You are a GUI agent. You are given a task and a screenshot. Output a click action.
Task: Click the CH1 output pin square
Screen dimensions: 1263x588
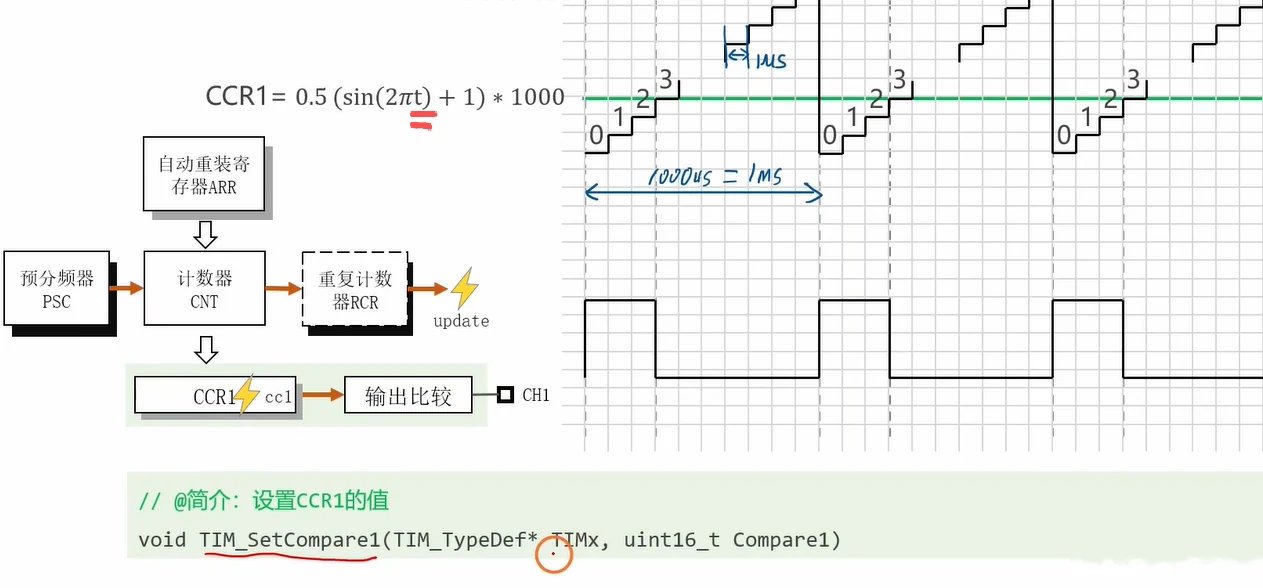tap(506, 395)
